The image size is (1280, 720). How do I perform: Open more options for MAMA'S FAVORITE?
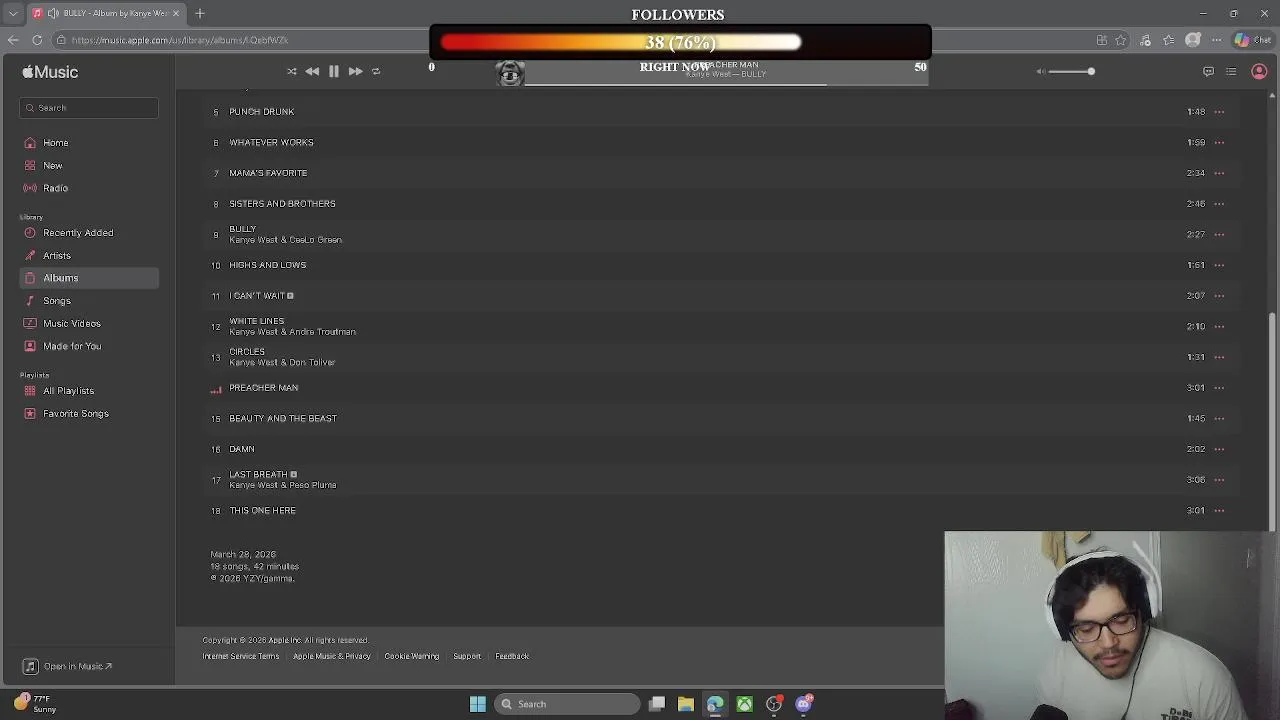1219,173
